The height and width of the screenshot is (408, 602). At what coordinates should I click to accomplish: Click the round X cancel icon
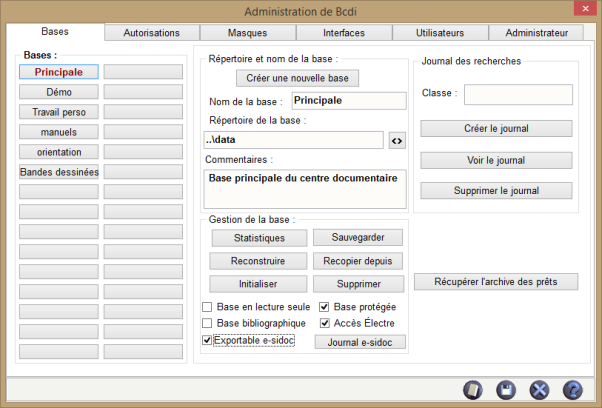click(x=539, y=390)
